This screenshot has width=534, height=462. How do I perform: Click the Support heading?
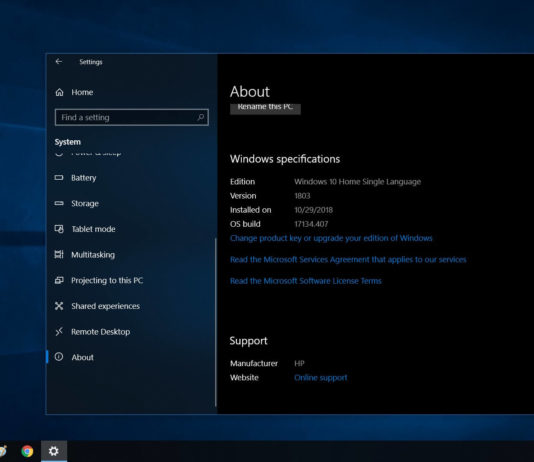[249, 341]
